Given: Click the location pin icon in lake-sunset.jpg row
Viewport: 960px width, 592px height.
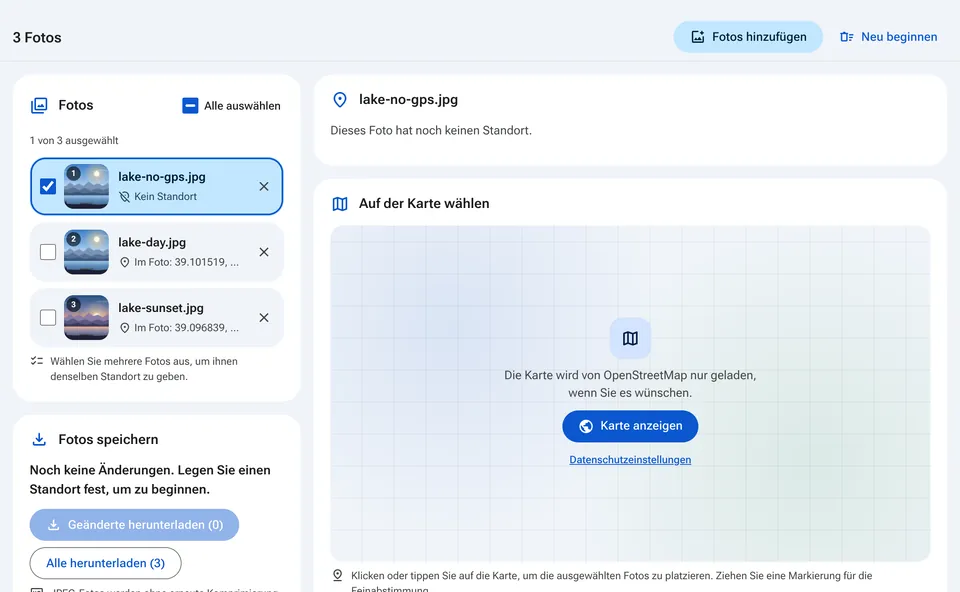Looking at the screenshot, I should tap(124, 328).
